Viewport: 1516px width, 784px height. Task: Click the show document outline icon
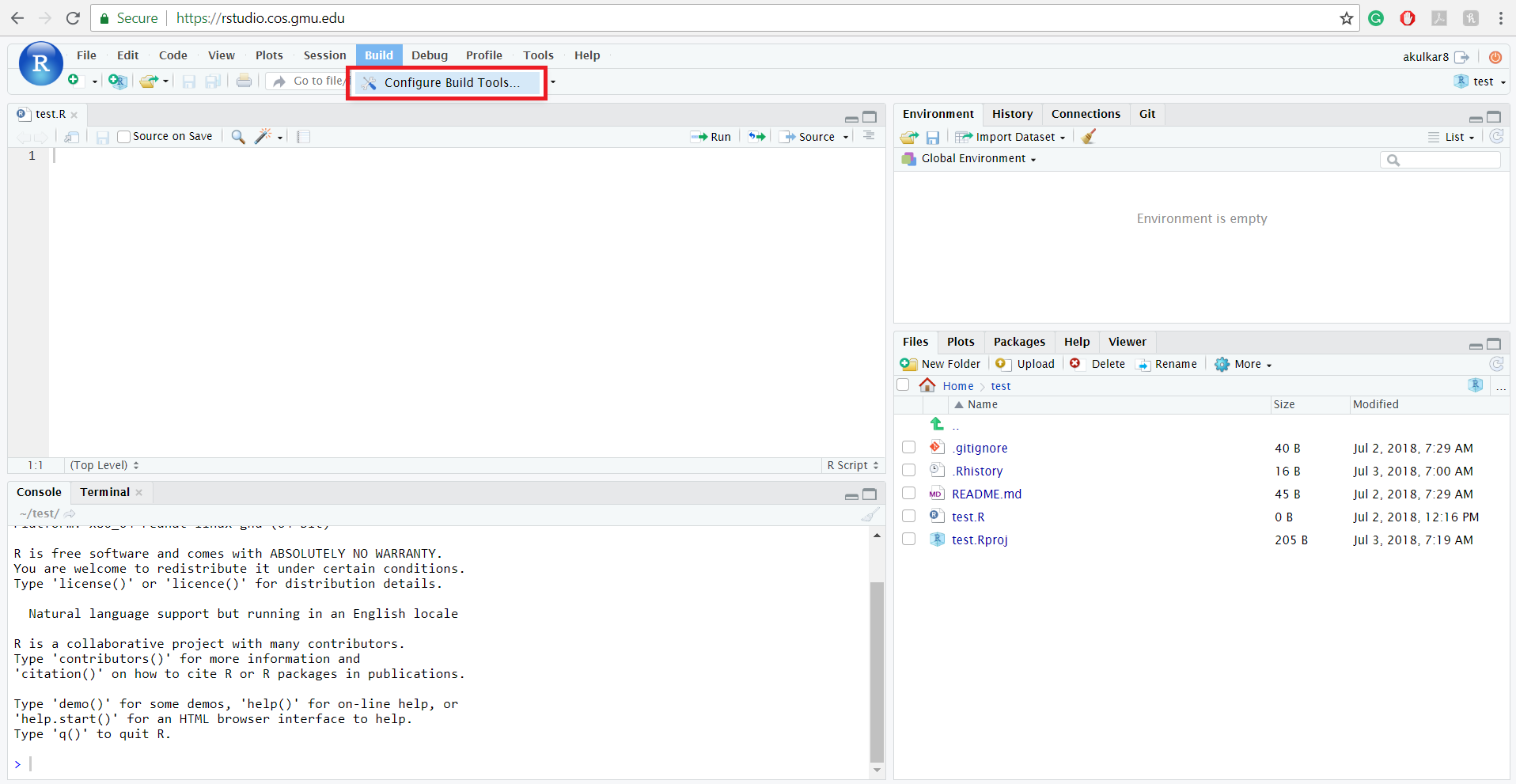click(869, 136)
